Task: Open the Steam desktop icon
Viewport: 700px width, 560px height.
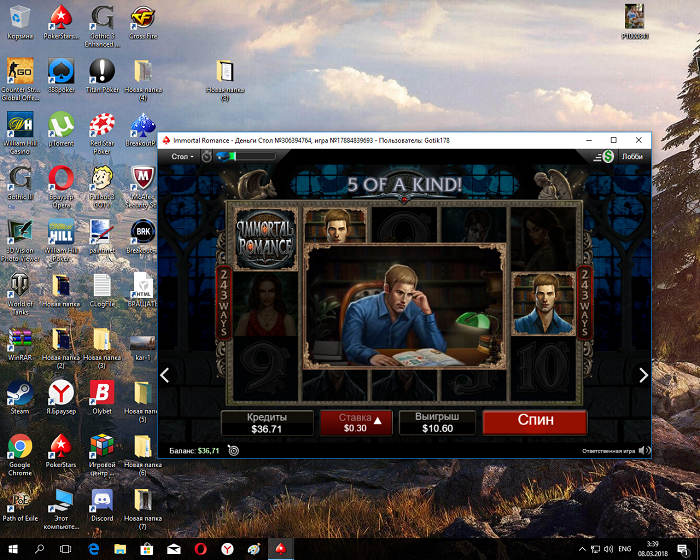Action: pos(20,398)
